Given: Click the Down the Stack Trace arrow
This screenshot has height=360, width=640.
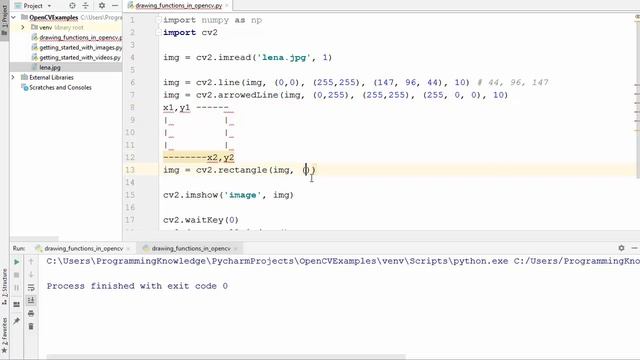Looking at the screenshot, I should coord(31,275).
